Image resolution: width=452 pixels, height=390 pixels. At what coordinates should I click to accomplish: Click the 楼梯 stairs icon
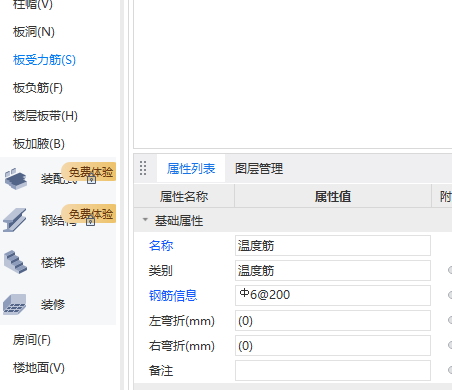15,262
